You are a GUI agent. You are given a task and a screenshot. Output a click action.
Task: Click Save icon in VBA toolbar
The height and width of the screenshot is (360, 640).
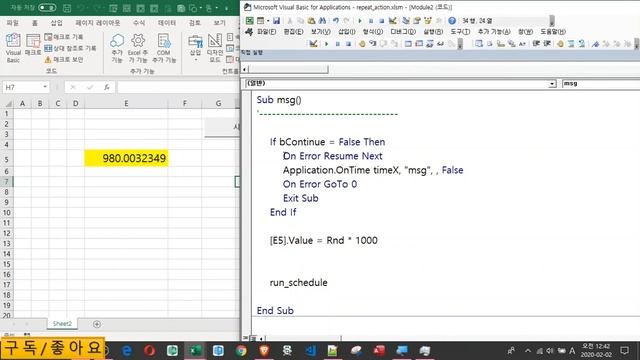pos(276,20)
